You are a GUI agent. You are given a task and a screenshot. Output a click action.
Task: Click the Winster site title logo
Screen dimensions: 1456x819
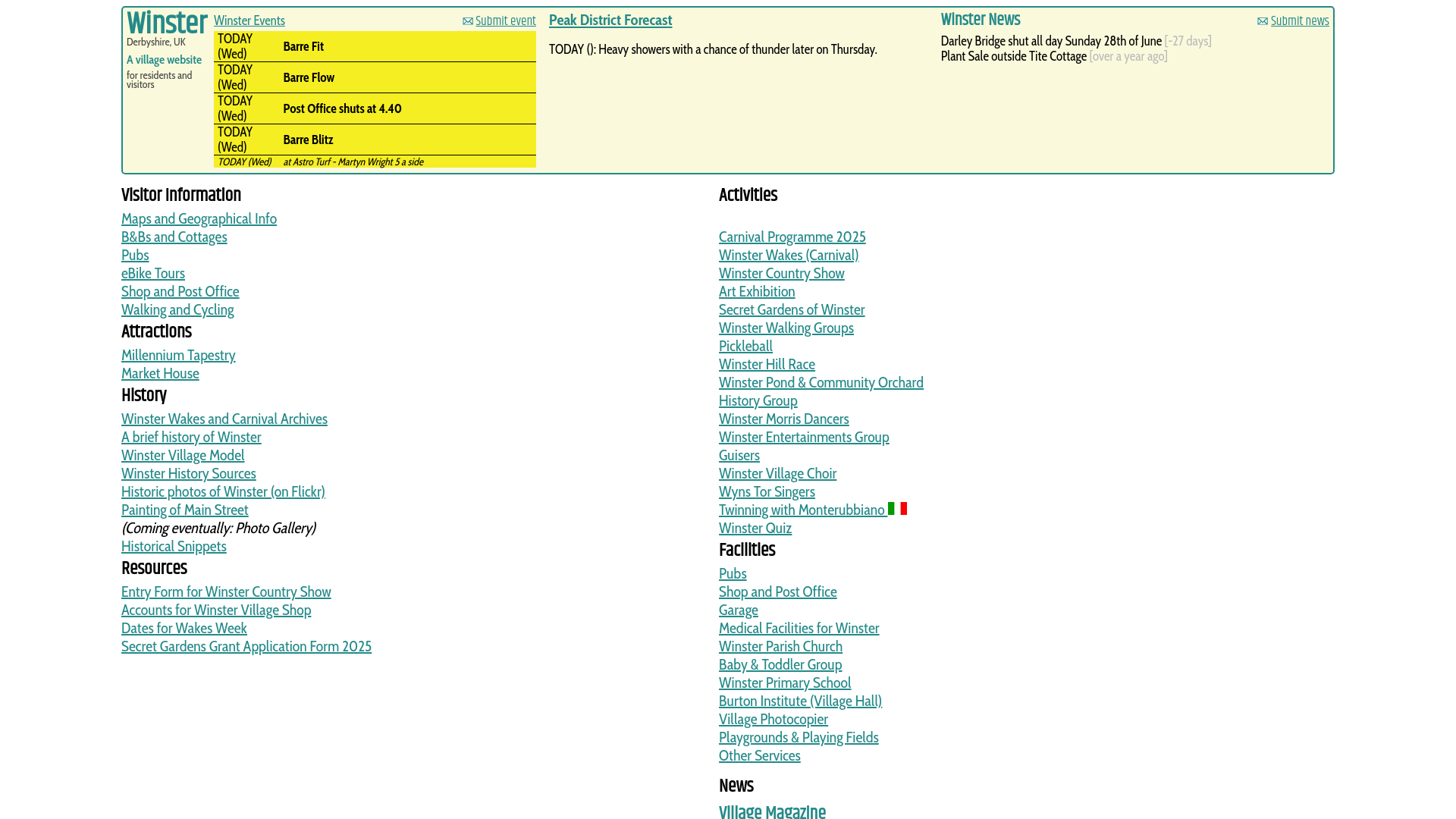pyautogui.click(x=167, y=23)
